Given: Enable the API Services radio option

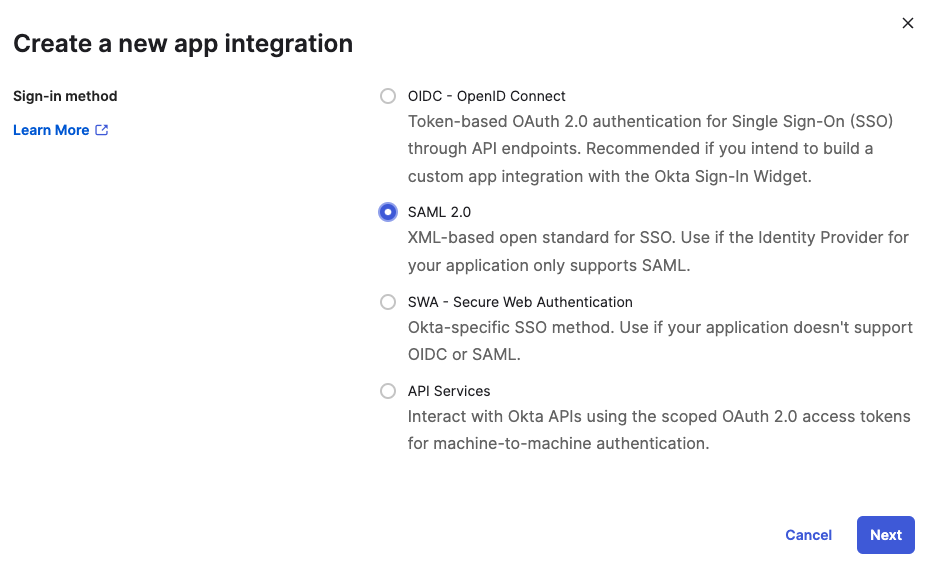Looking at the screenshot, I should (388, 391).
